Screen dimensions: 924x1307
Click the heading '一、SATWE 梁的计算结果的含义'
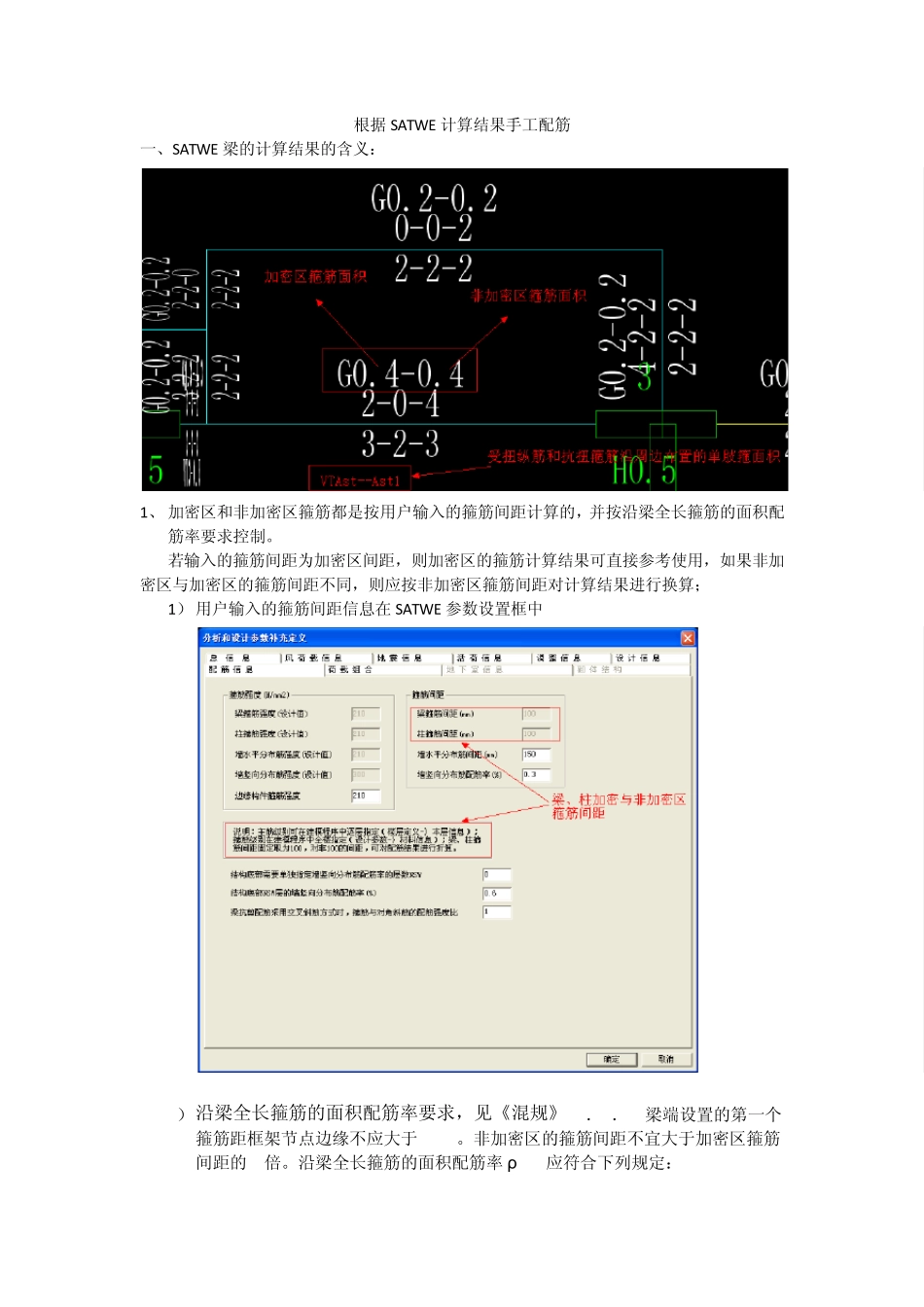point(258,149)
